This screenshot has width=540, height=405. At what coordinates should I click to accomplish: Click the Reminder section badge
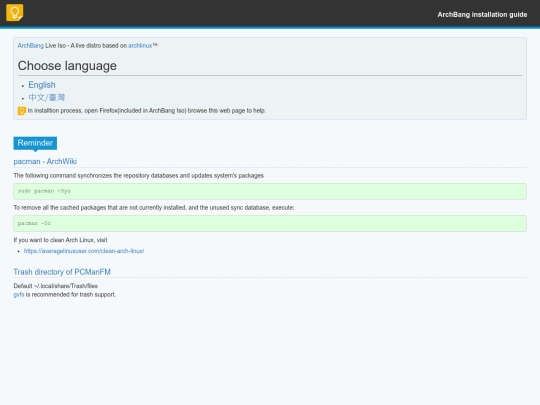click(35, 143)
